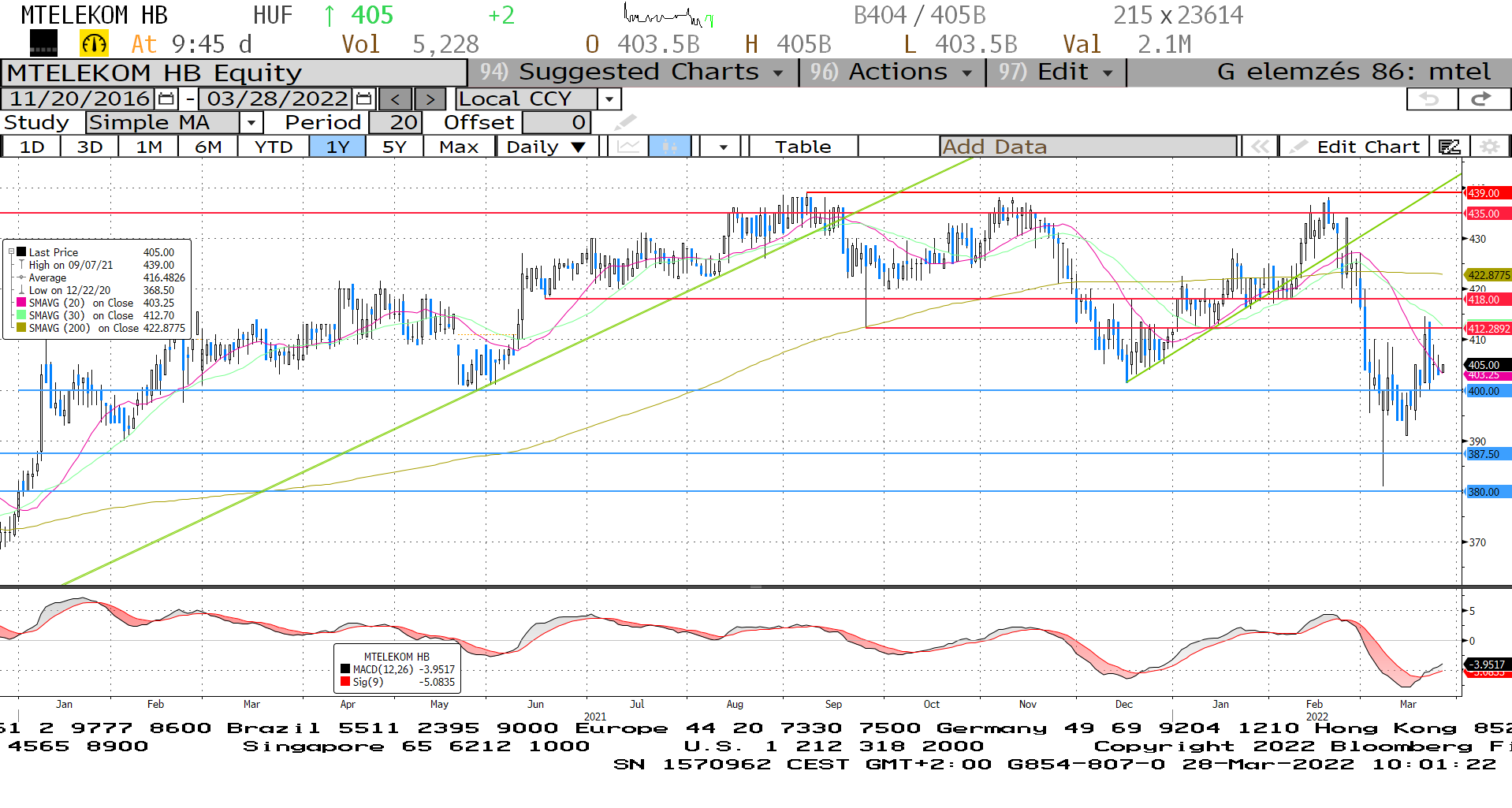Click the 380.00 blue price label
Viewport: 1512px width, 808px height.
click(x=1488, y=492)
